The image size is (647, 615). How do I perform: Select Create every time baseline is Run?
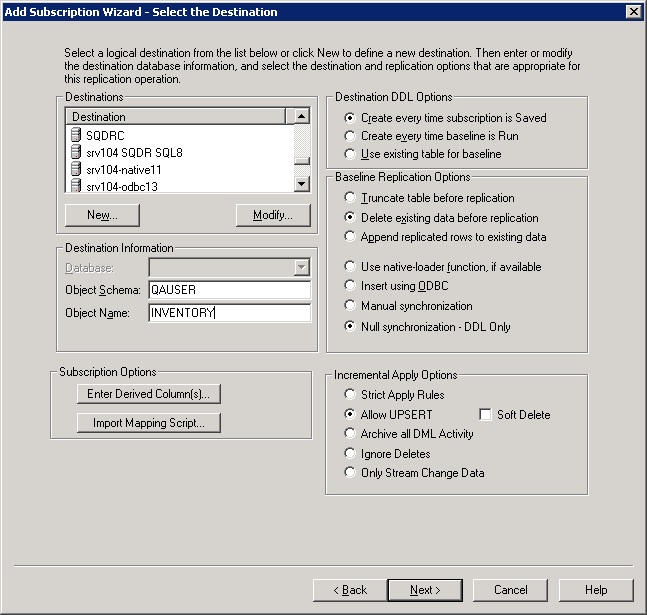coord(350,136)
